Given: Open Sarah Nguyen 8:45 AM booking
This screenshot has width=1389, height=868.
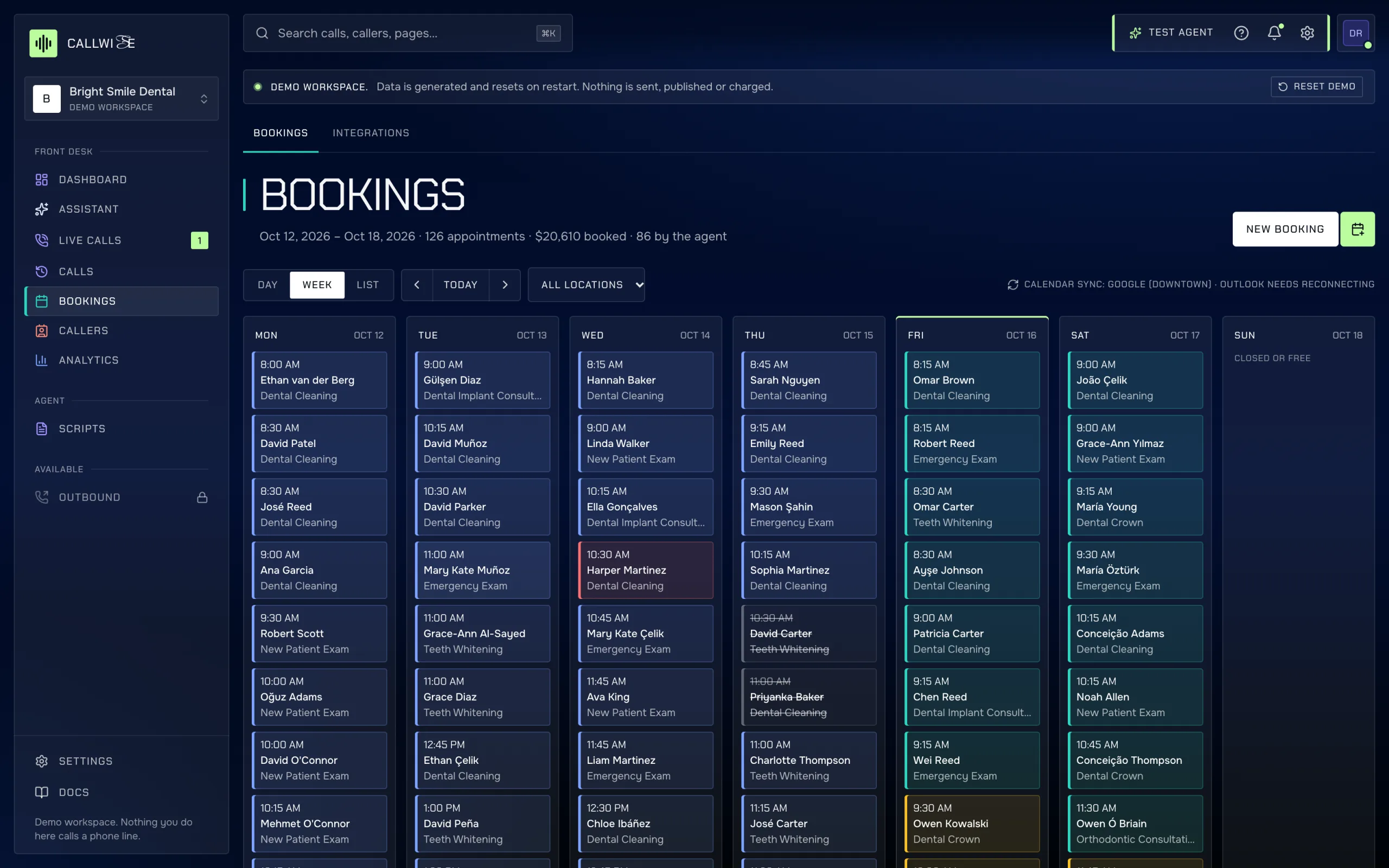Looking at the screenshot, I should (809, 380).
